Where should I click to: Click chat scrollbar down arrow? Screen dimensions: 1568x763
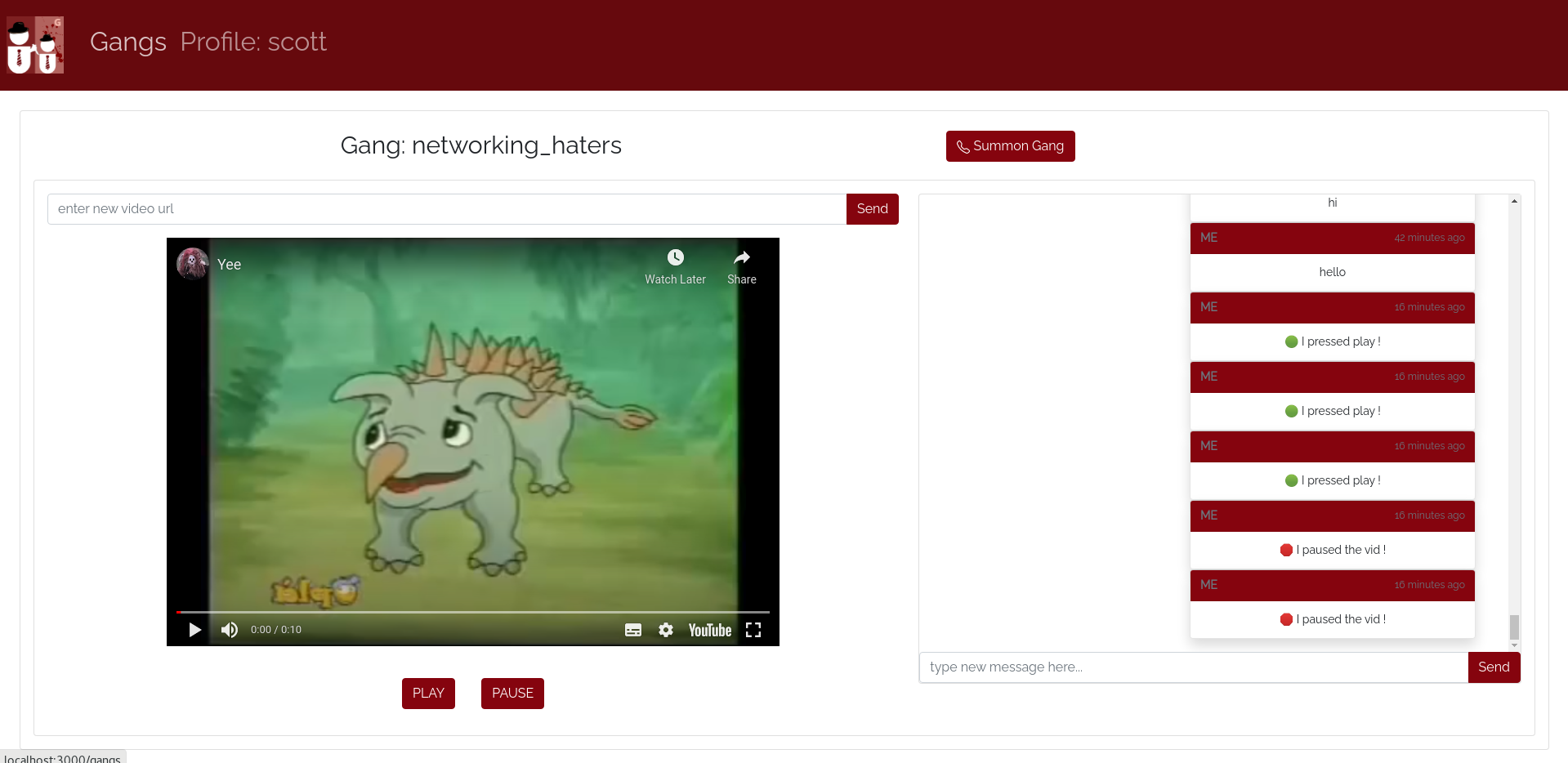[x=1514, y=645]
